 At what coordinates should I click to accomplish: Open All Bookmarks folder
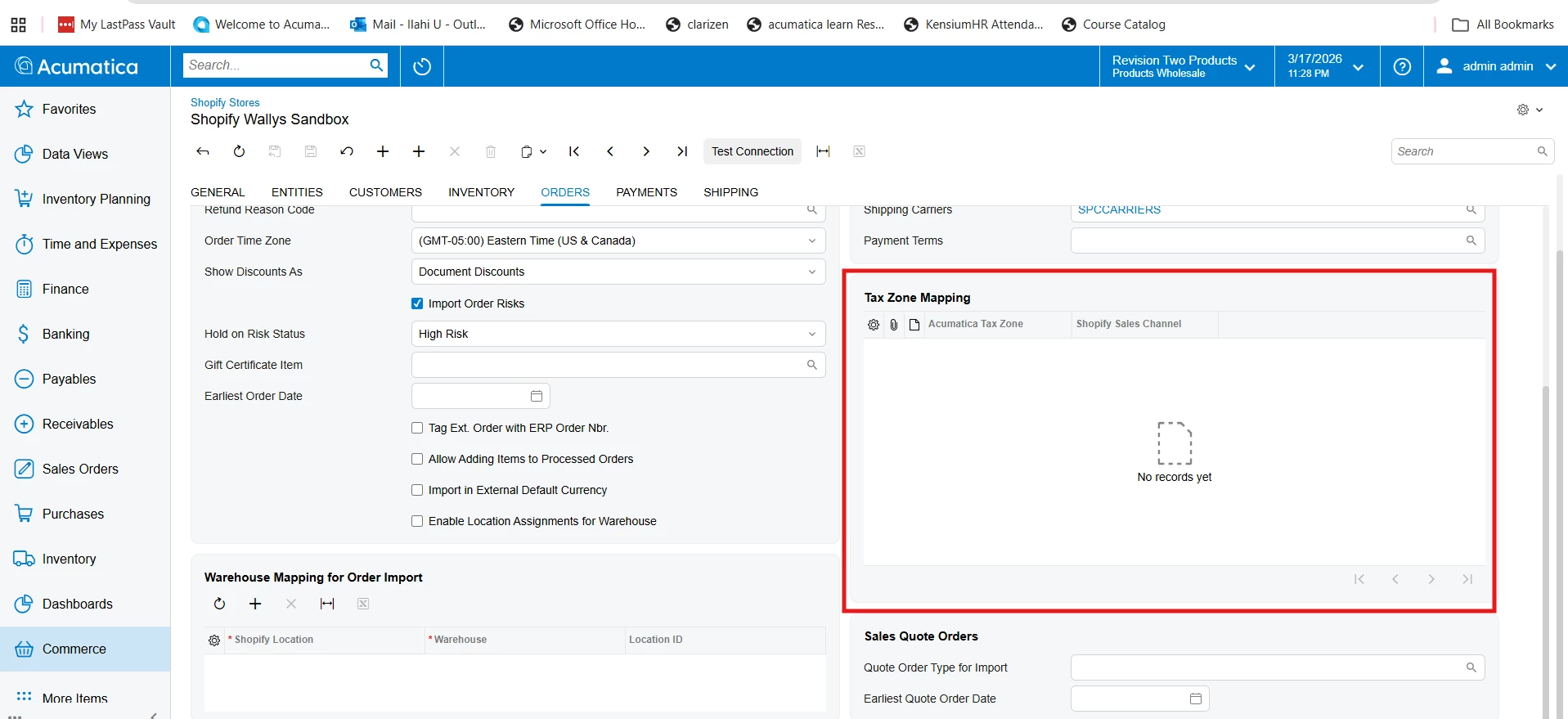click(x=1503, y=25)
